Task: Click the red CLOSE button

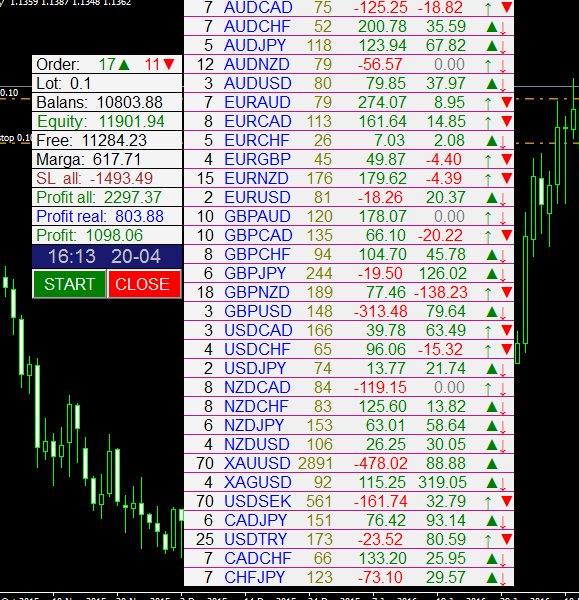Action: [144, 284]
